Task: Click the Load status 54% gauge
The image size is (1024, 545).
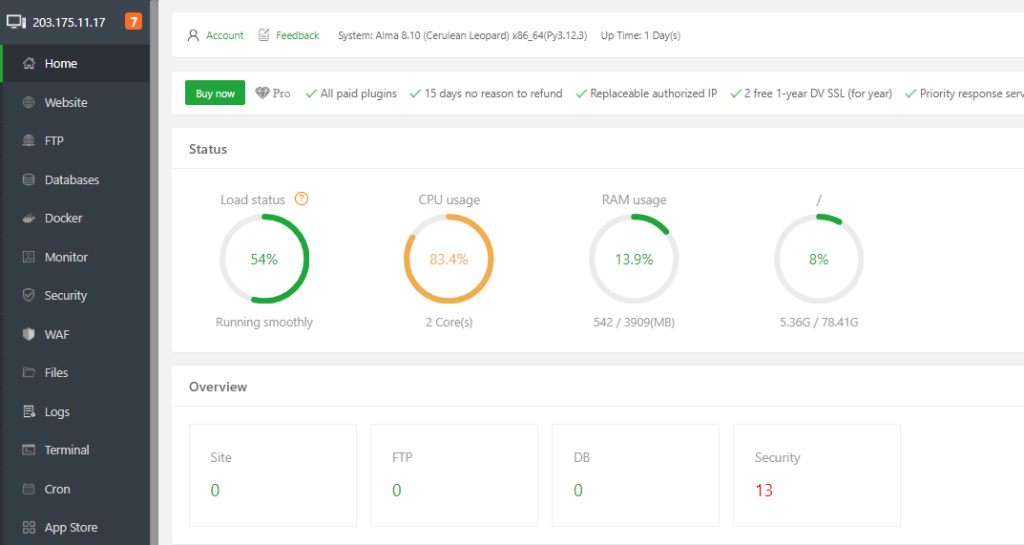Action: click(264, 259)
